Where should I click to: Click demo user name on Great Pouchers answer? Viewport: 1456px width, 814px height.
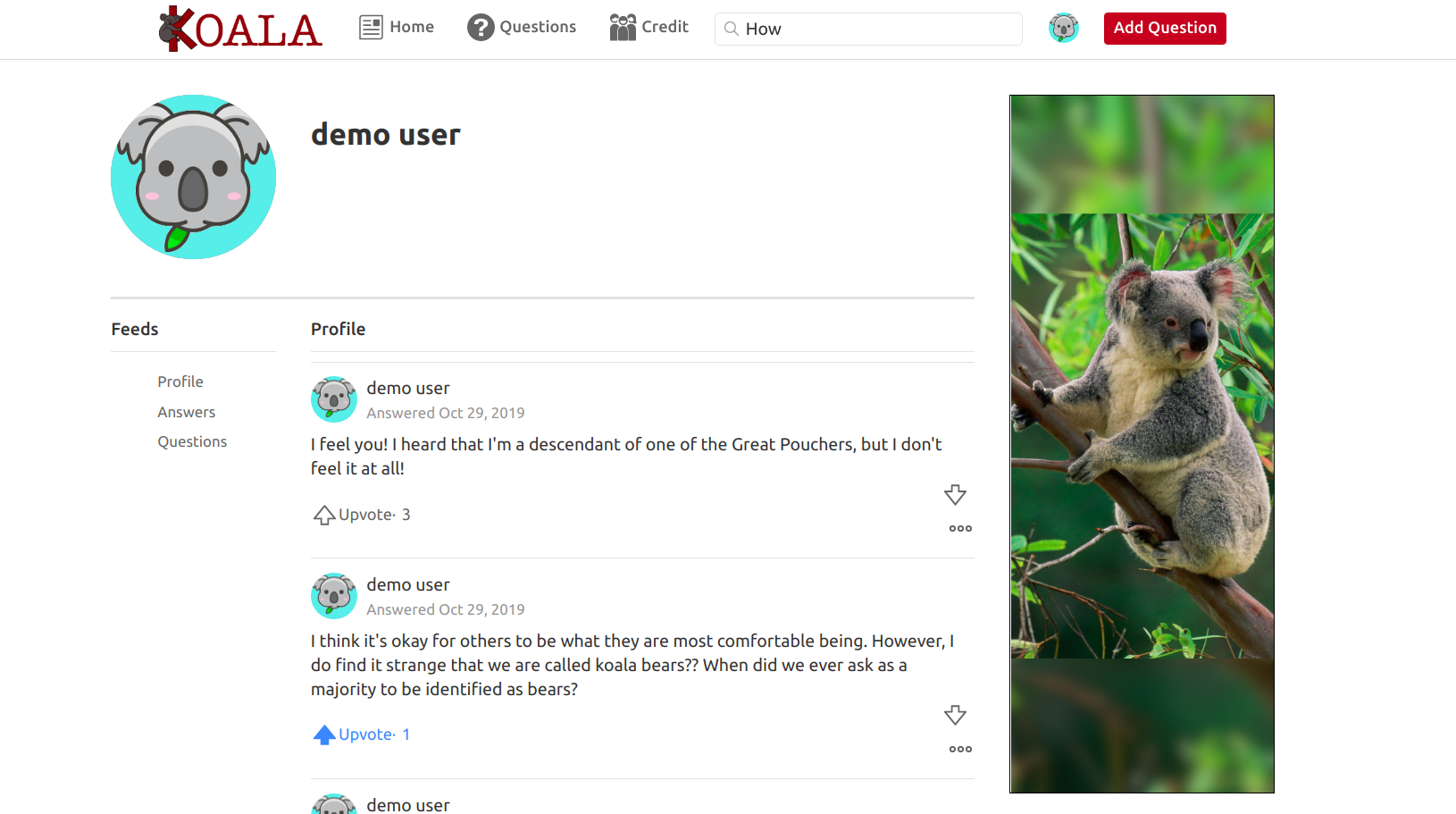pos(408,388)
